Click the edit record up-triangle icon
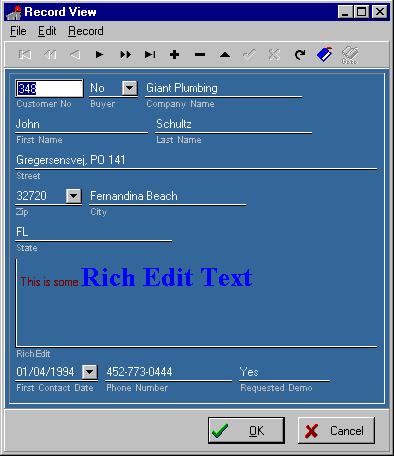 coord(225,54)
